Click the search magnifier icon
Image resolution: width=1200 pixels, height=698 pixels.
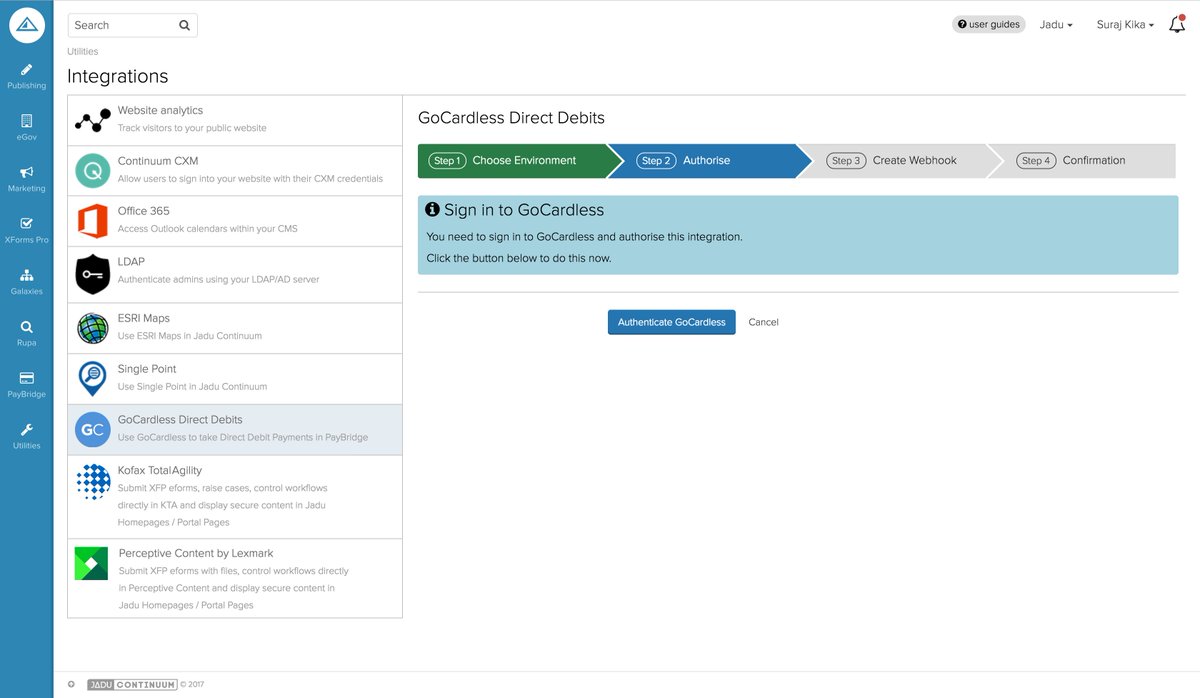pyautogui.click(x=183, y=24)
